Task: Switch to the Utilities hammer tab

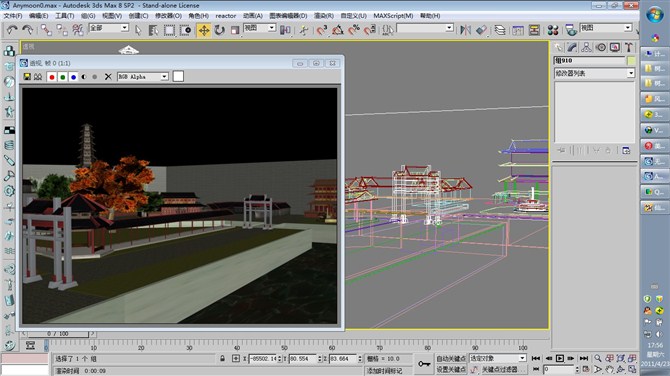Action: coord(629,47)
